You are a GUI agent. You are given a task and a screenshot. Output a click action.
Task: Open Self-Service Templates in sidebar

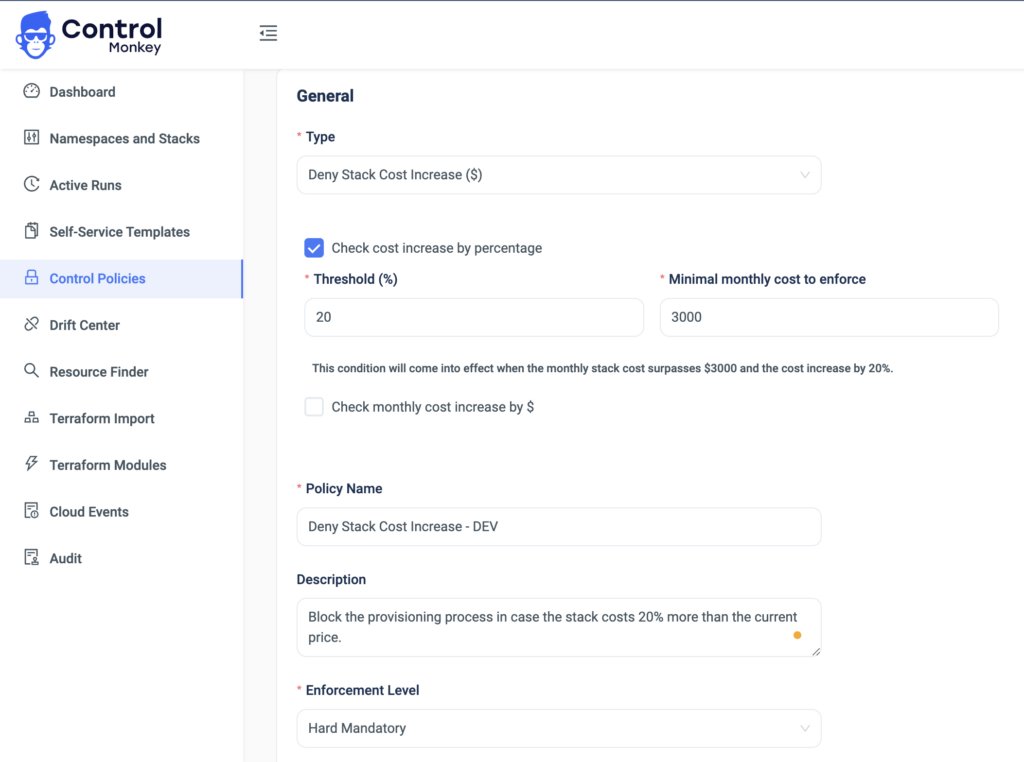click(x=121, y=232)
